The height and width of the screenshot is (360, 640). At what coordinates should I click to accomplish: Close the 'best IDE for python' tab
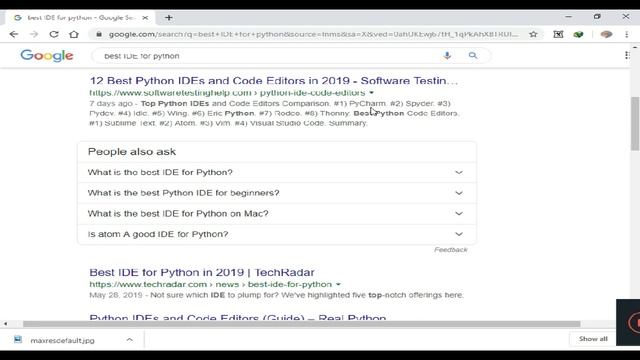coord(145,18)
